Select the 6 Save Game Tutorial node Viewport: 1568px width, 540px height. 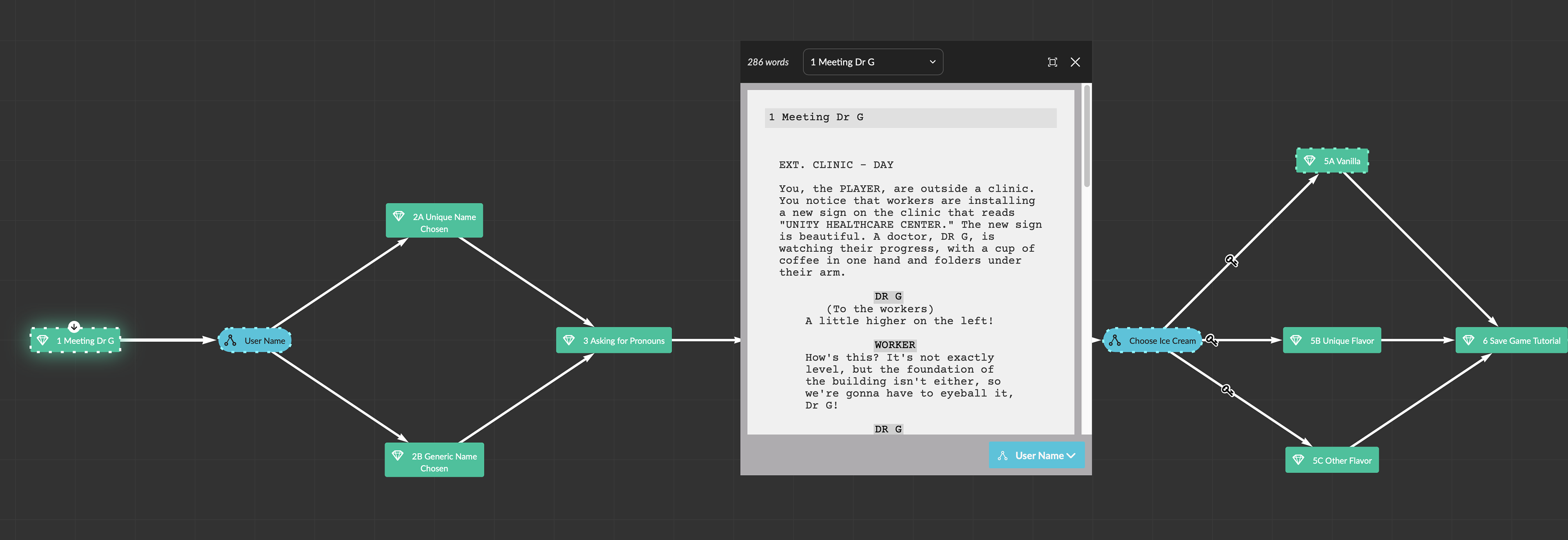(1511, 340)
